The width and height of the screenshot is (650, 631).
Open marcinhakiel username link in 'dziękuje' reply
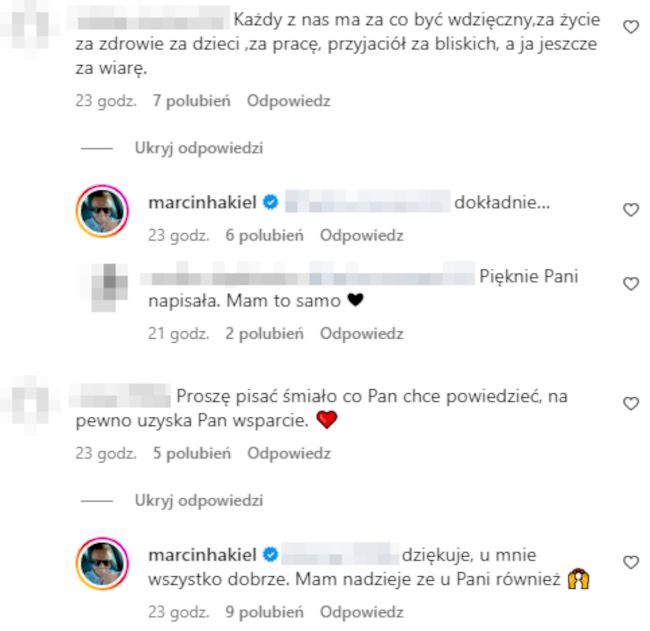tap(202, 554)
